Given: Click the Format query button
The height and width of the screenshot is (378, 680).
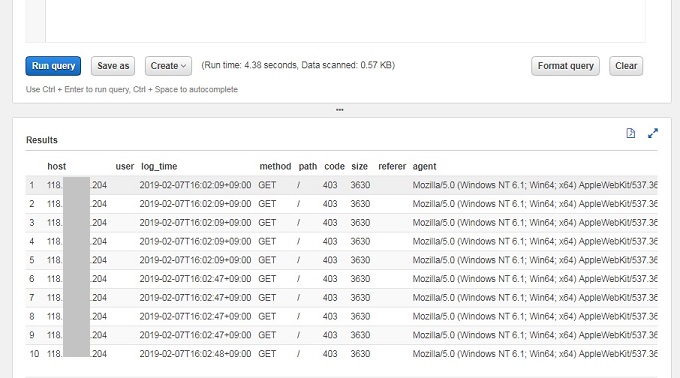Looking at the screenshot, I should (565, 66).
